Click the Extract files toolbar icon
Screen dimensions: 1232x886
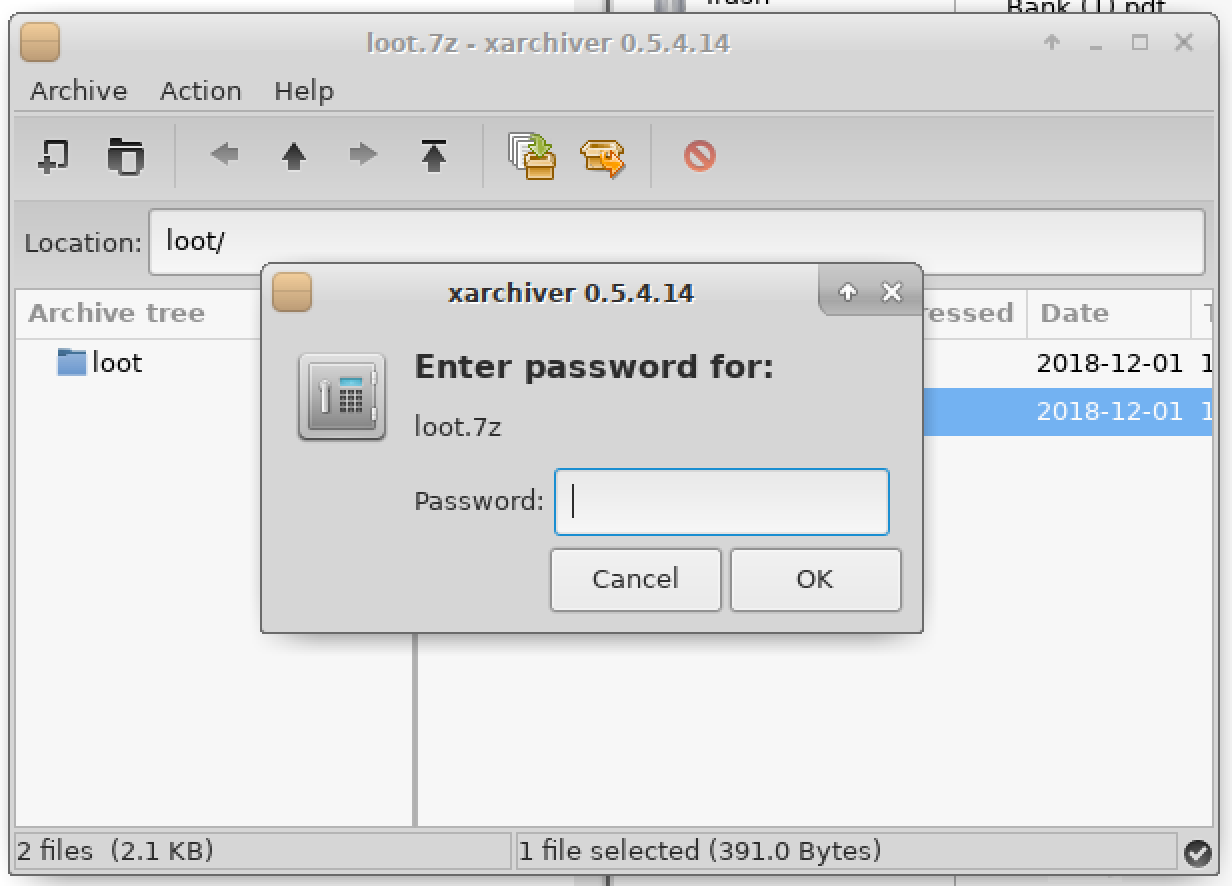coord(602,157)
